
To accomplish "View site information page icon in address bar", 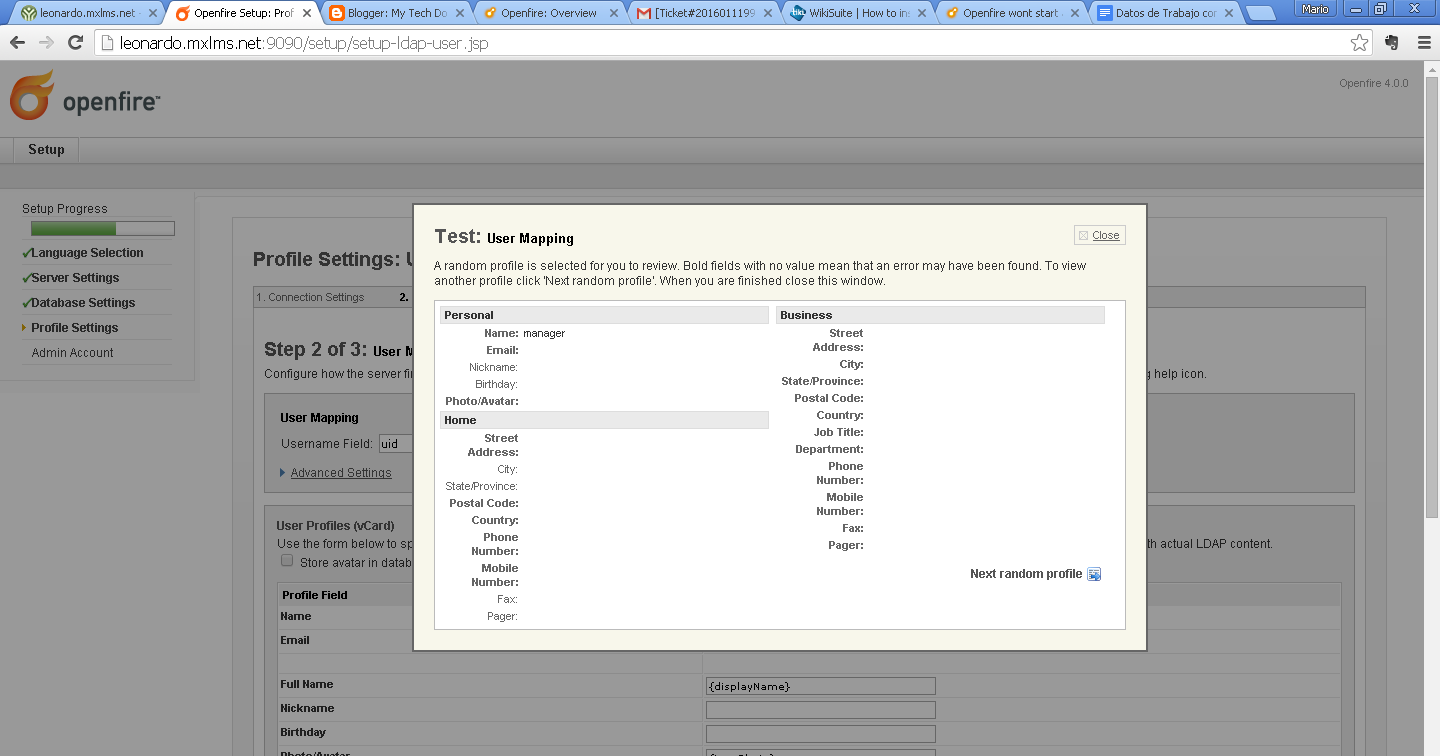I will coord(108,43).
